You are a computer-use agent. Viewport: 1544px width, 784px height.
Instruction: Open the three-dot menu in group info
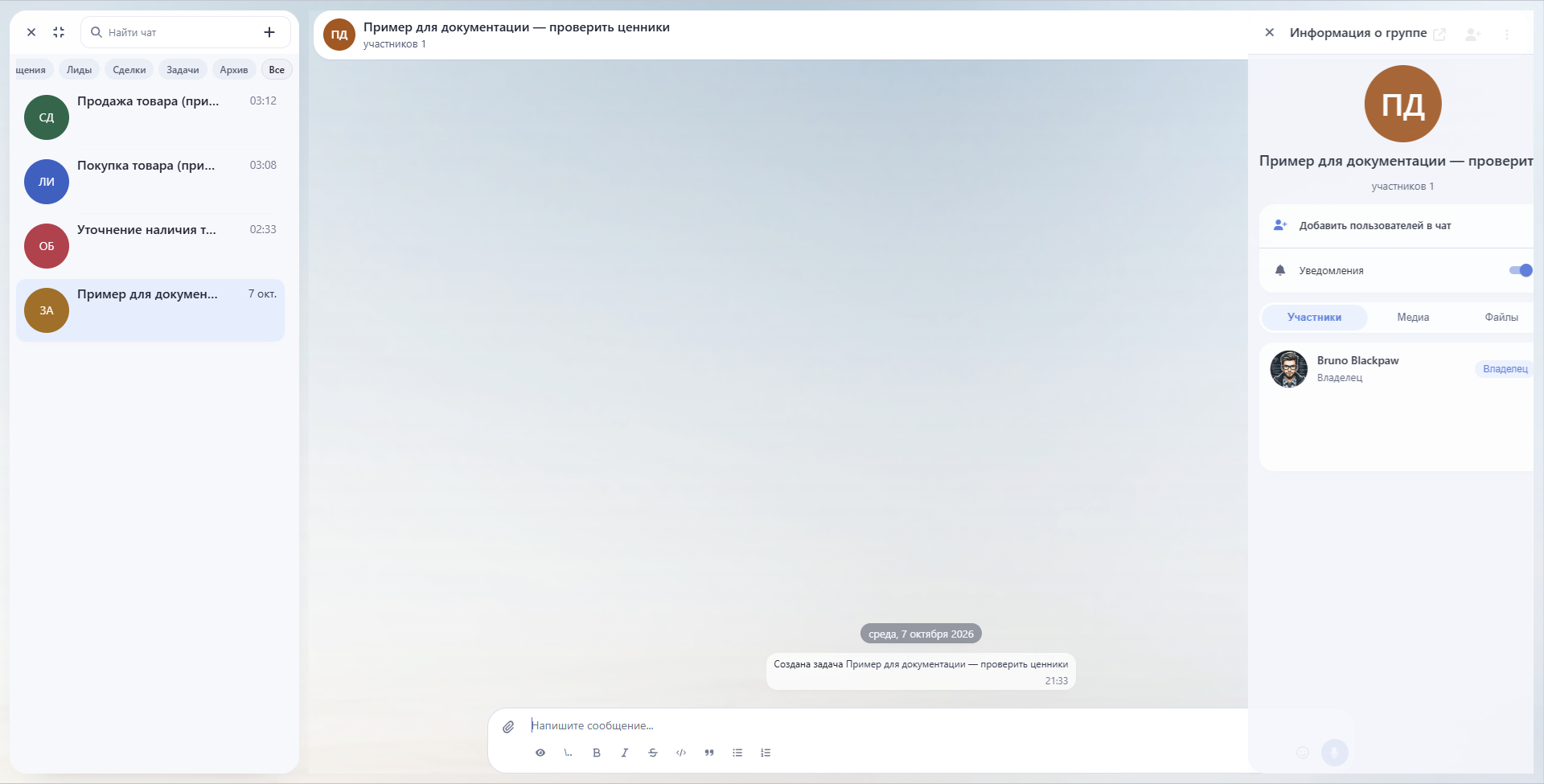coord(1507,34)
